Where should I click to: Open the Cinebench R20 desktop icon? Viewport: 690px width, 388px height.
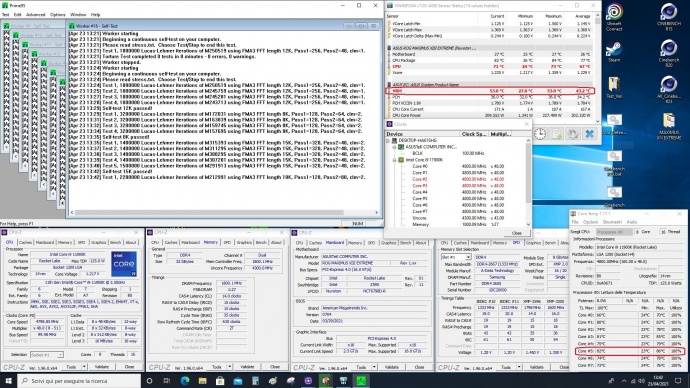[x=668, y=53]
